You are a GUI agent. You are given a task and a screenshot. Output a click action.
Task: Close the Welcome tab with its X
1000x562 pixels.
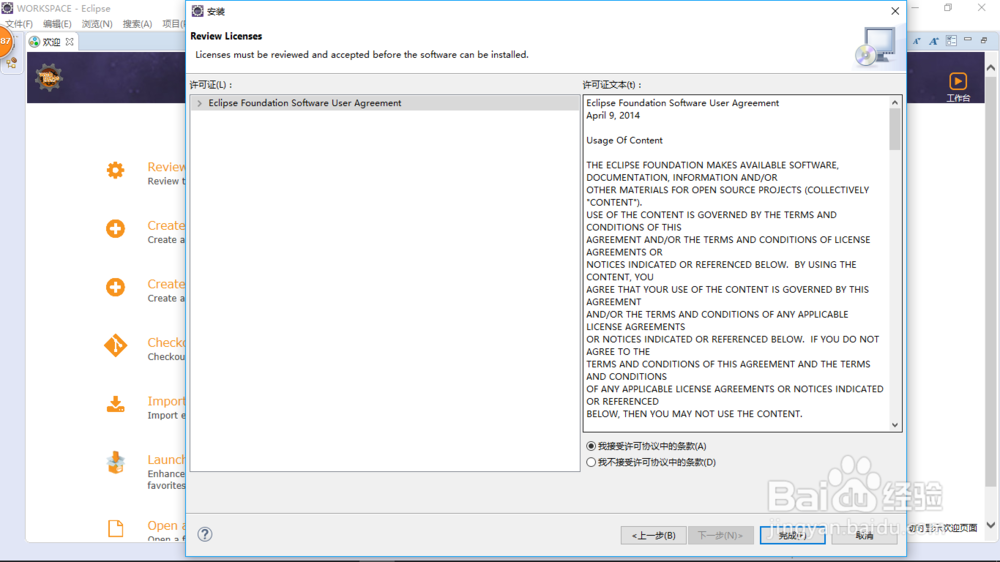(x=70, y=41)
